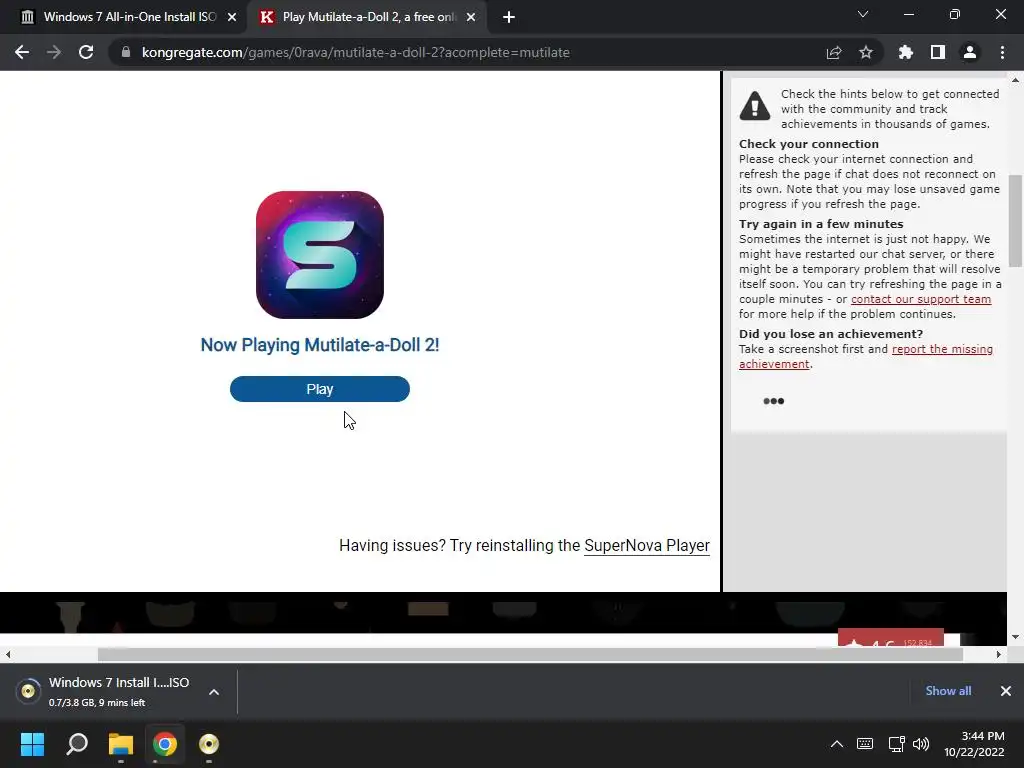1024x768 pixels.
Task: Open File Explorer from the taskbar
Action: coord(121,744)
